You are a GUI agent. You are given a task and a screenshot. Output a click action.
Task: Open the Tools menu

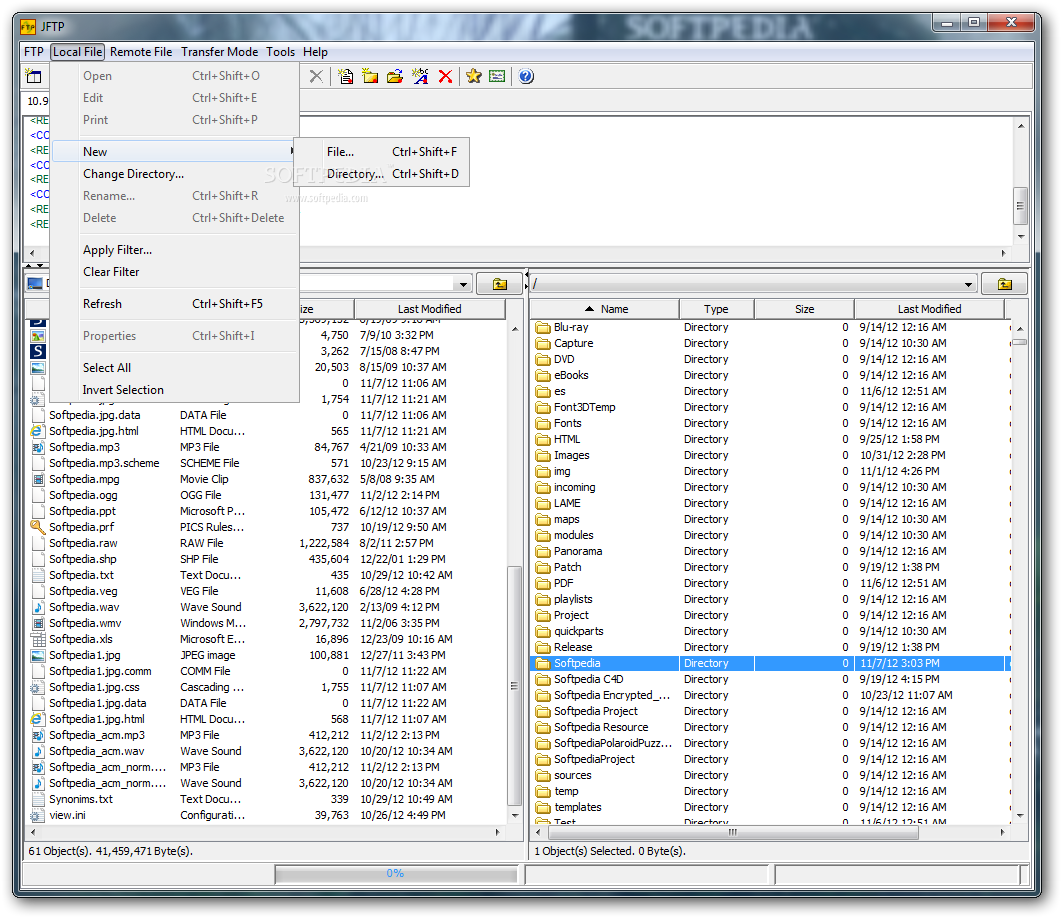[280, 51]
